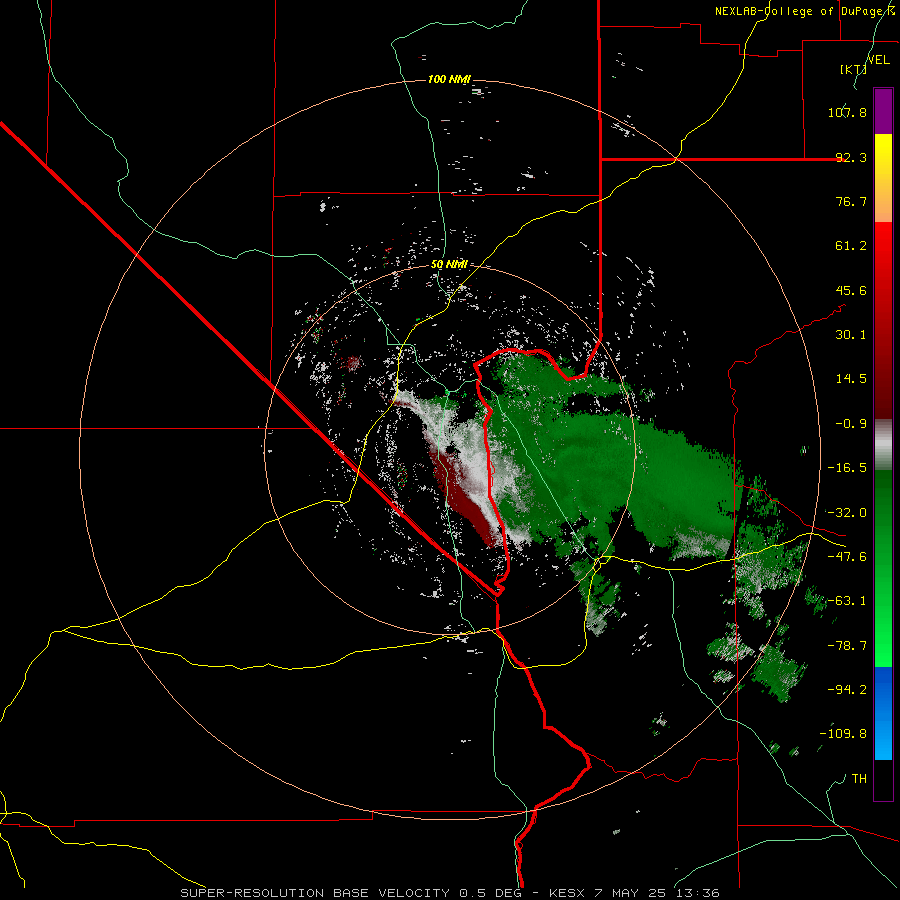Select the 92.3 velocity scale value
Screen dimensions: 900x900
(851, 157)
